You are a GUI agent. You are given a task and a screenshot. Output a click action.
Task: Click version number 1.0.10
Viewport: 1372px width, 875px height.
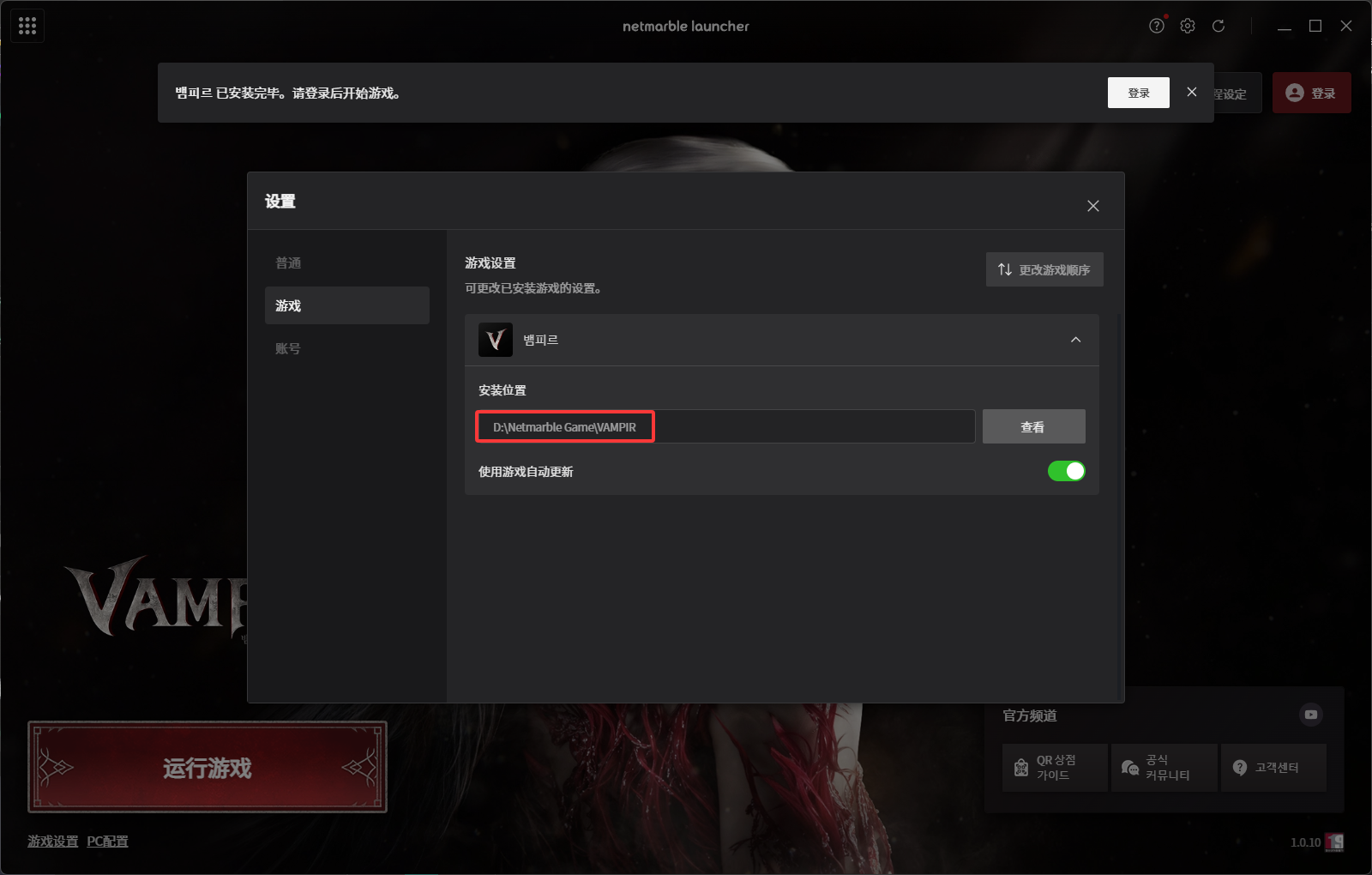click(1306, 842)
